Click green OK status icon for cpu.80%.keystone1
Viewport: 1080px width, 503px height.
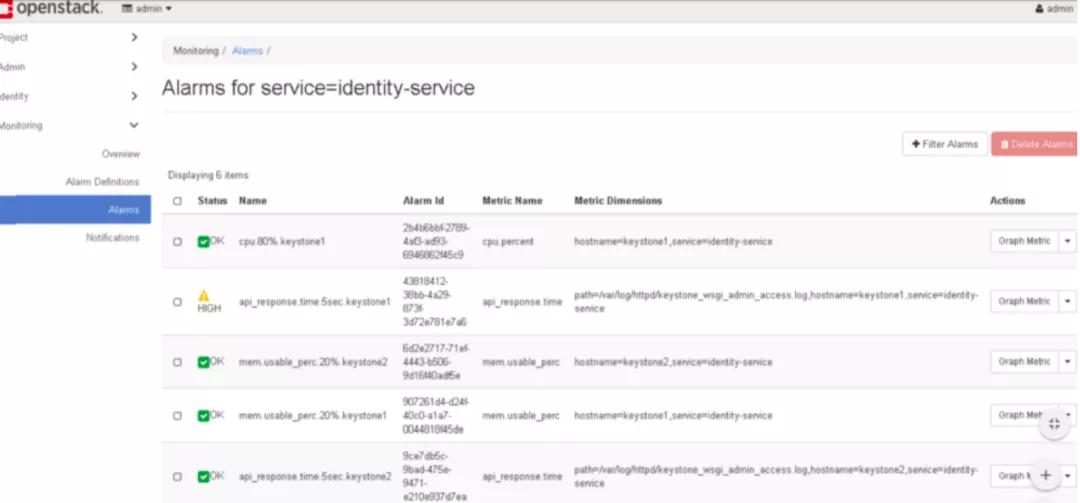(x=203, y=242)
